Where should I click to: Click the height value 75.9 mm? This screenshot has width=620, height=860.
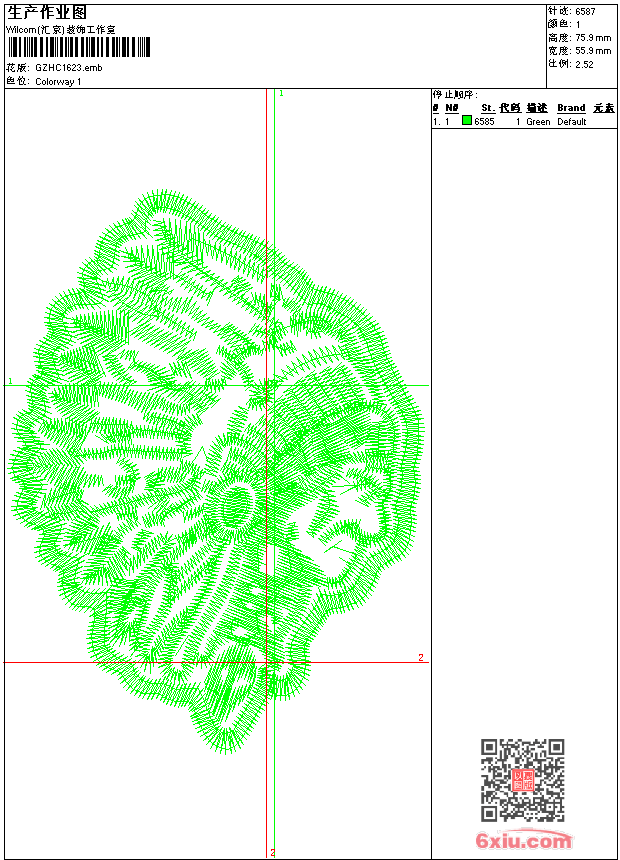tap(592, 37)
